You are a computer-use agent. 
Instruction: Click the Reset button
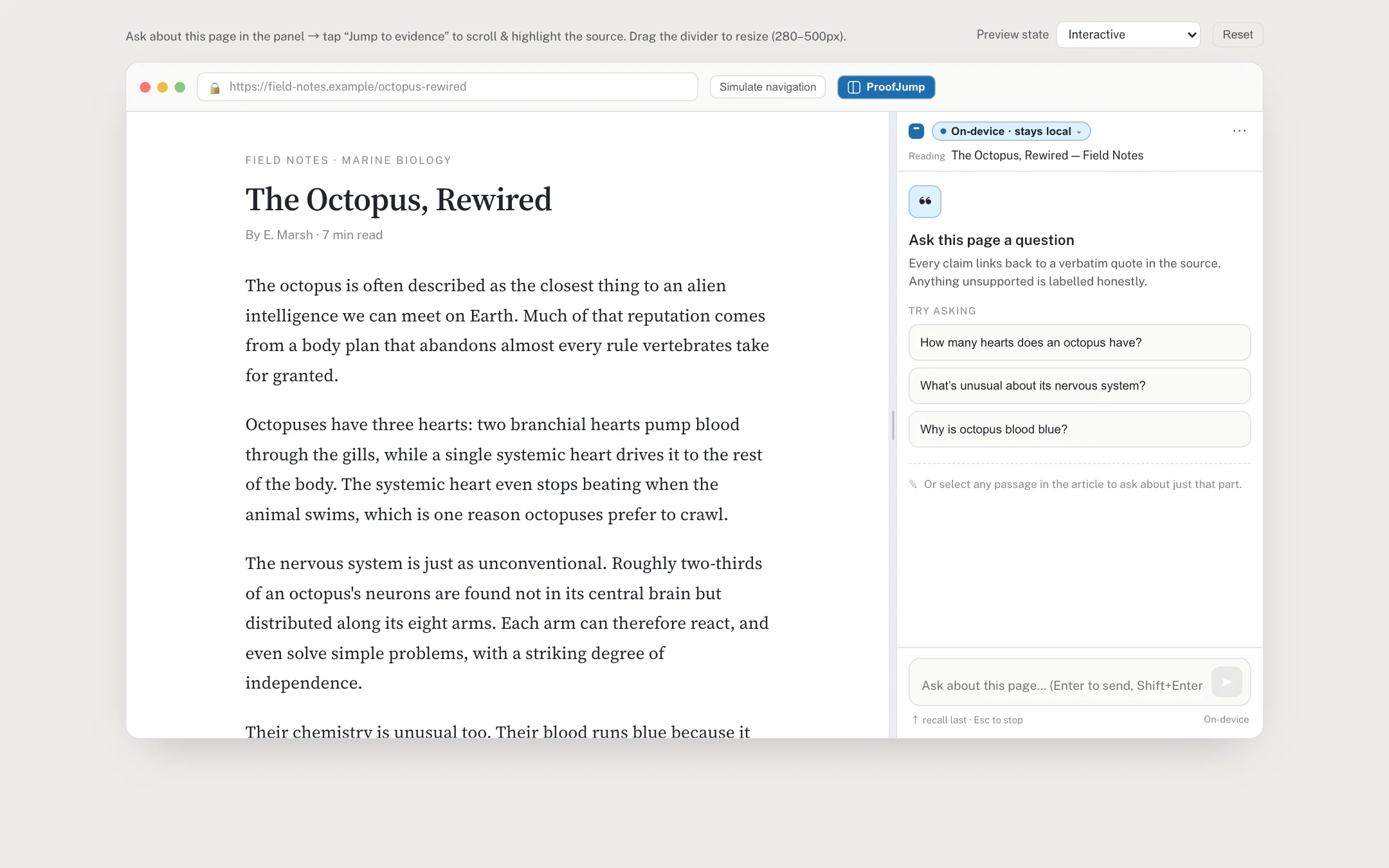coord(1237,35)
